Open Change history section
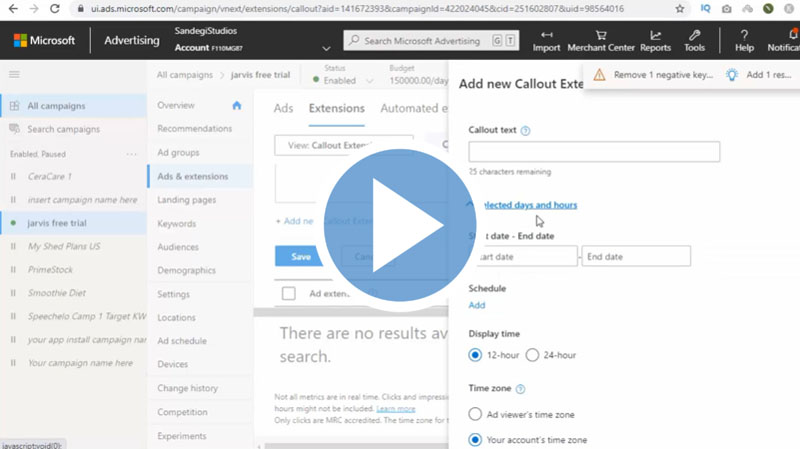The width and height of the screenshot is (800, 449). [187, 388]
